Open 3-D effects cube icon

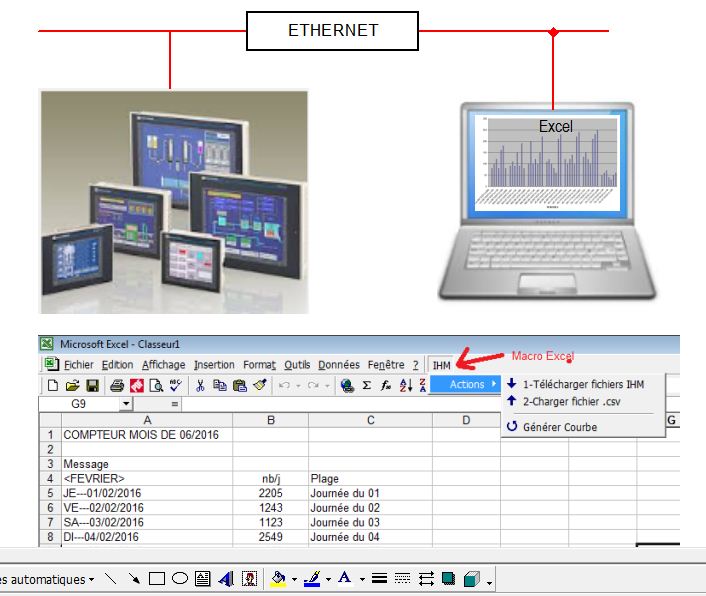(471, 578)
